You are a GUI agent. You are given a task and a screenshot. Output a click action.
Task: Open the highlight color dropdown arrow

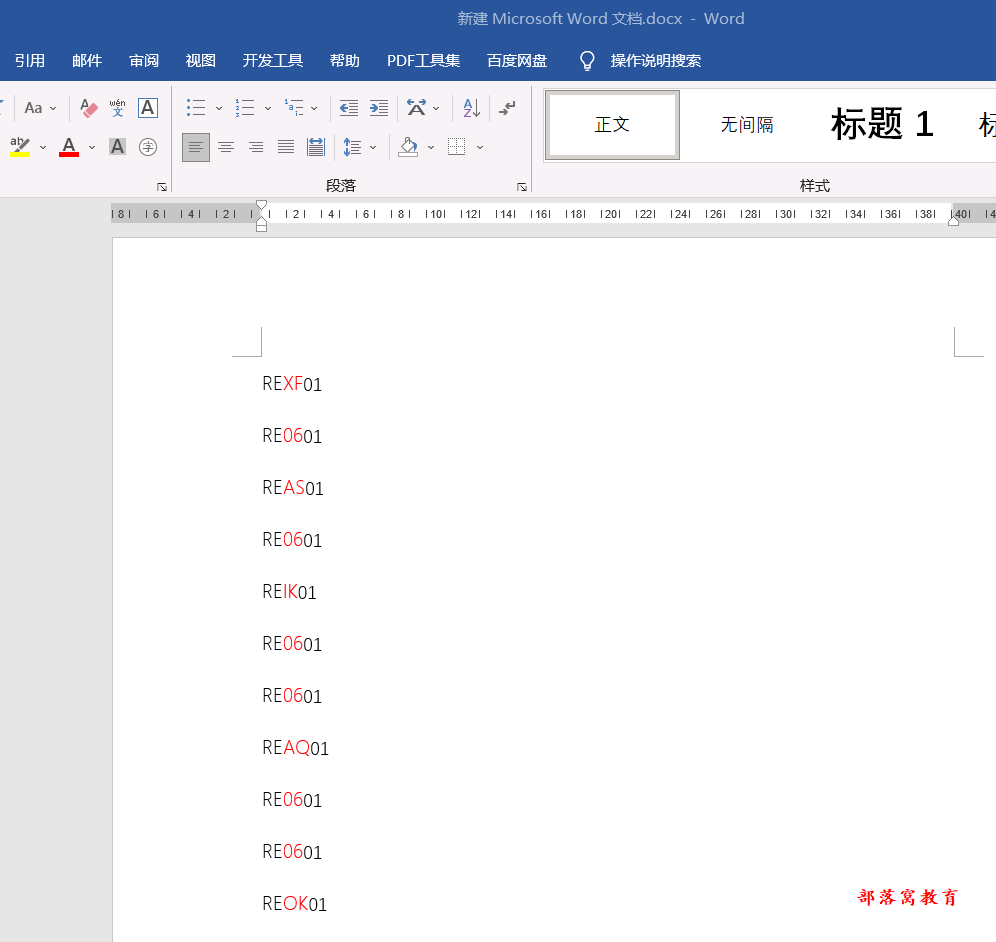43,147
